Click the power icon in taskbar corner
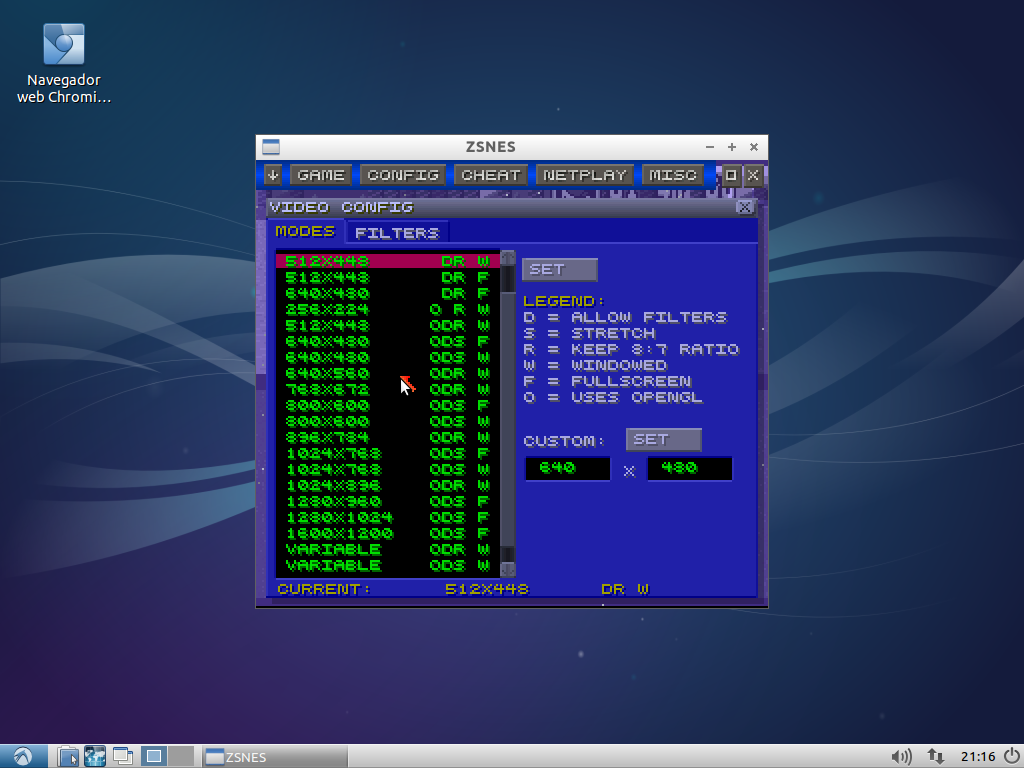 [x=1011, y=757]
